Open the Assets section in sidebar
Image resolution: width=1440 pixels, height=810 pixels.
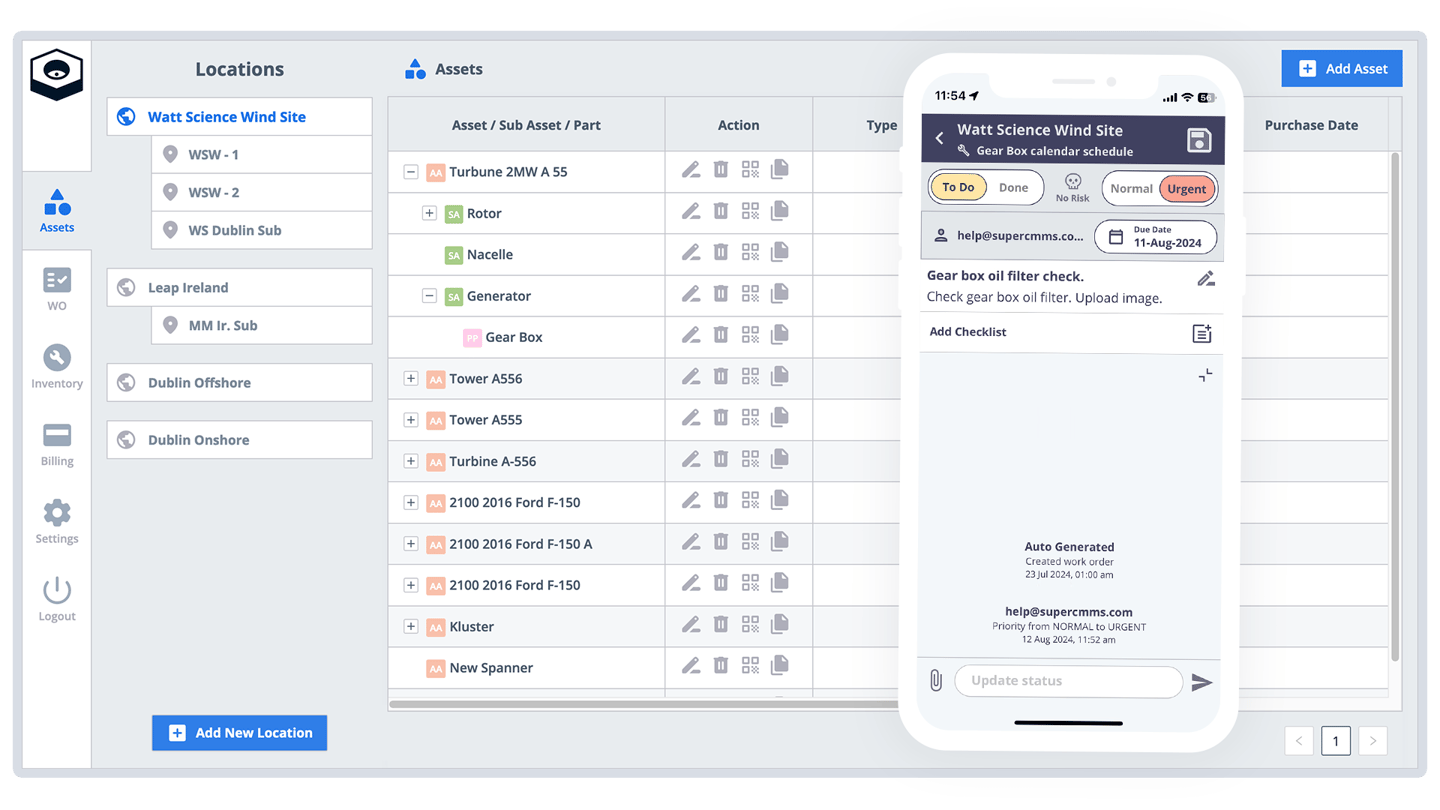(x=57, y=211)
